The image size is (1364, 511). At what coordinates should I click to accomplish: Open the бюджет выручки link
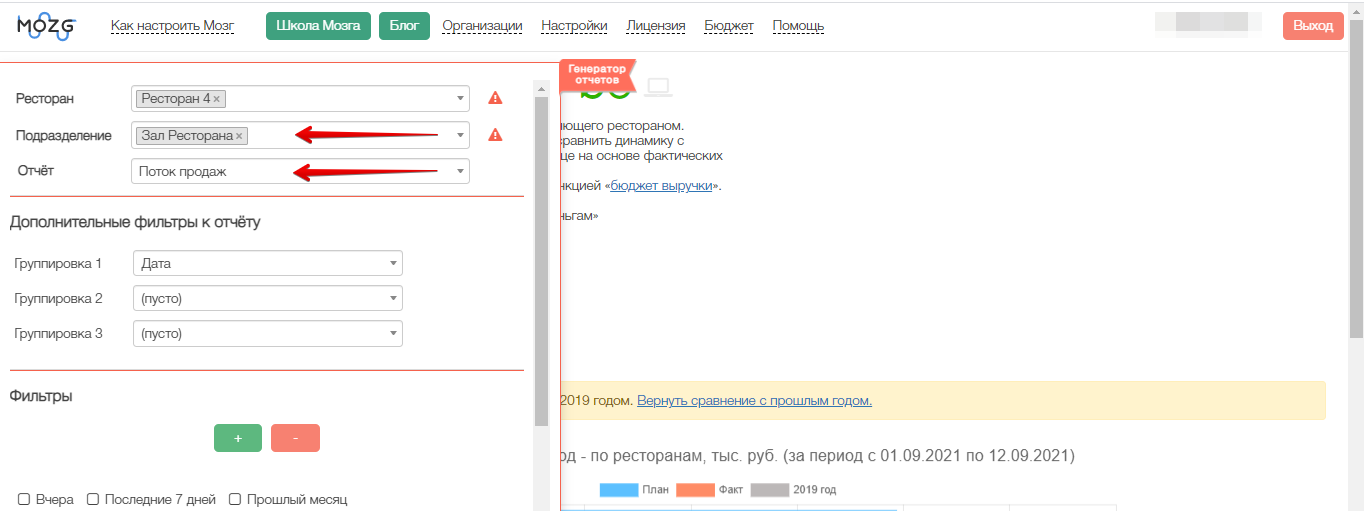pyautogui.click(x=661, y=186)
